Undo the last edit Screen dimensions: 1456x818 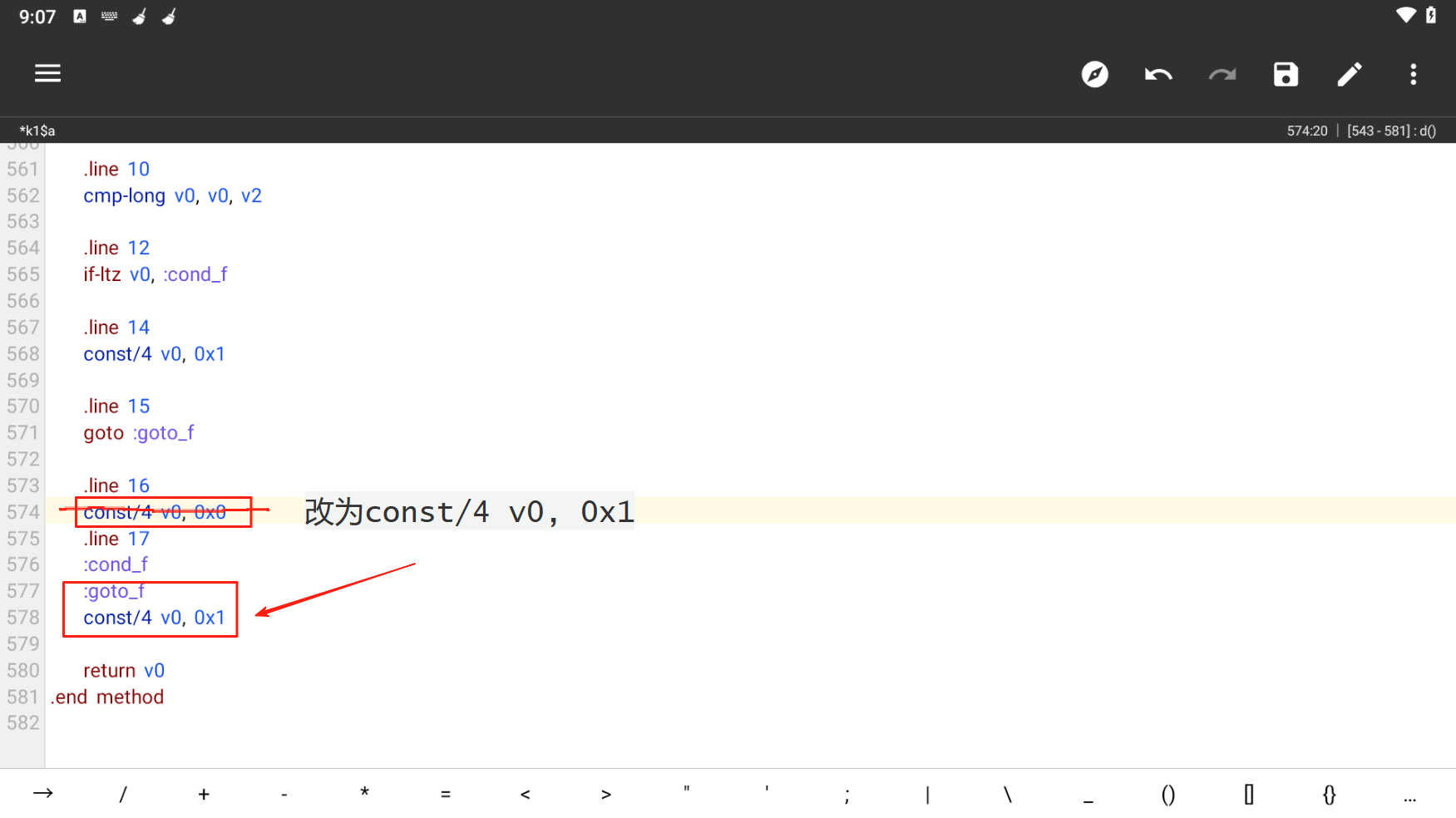(1158, 75)
